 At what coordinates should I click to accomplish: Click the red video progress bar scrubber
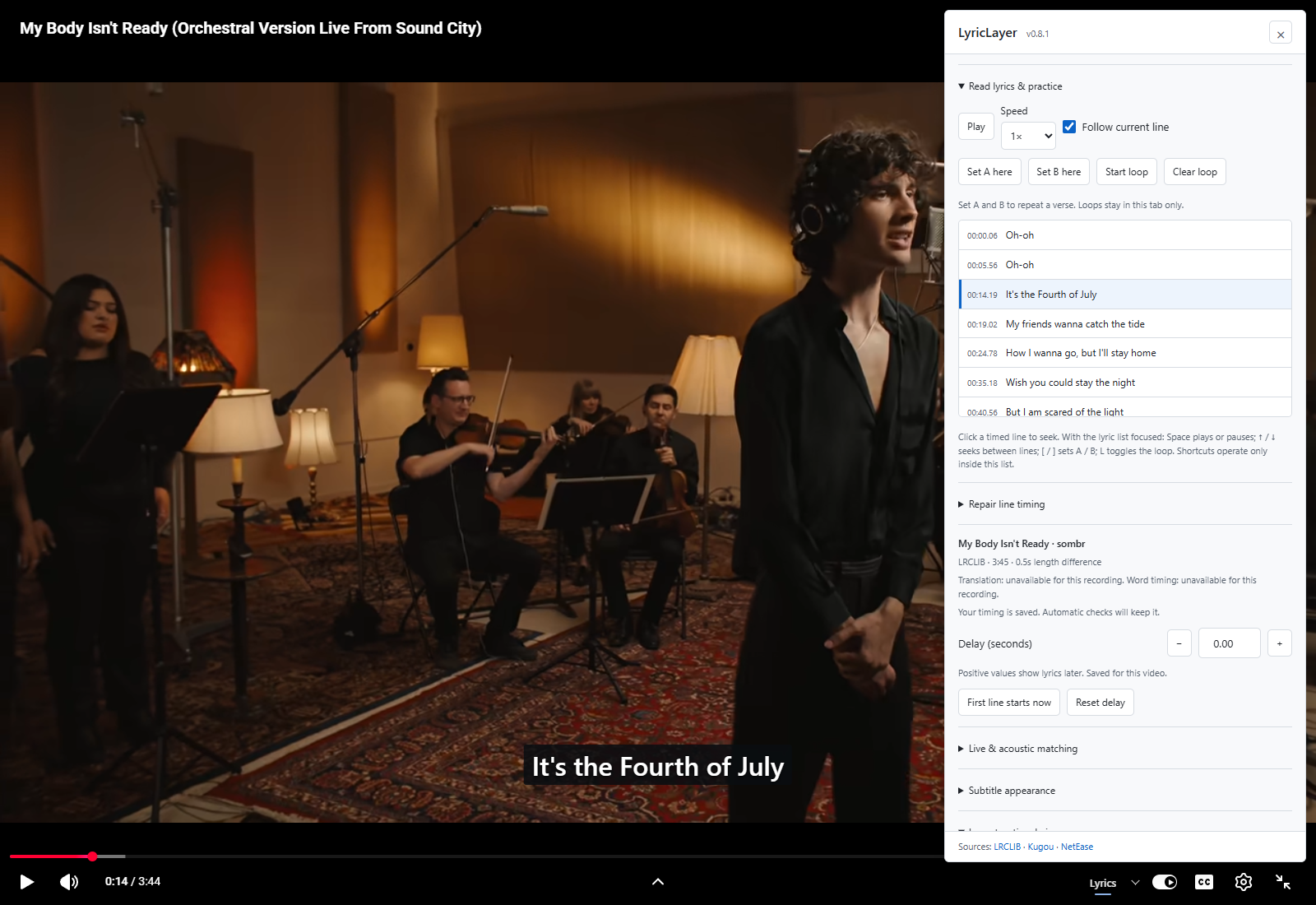(92, 856)
